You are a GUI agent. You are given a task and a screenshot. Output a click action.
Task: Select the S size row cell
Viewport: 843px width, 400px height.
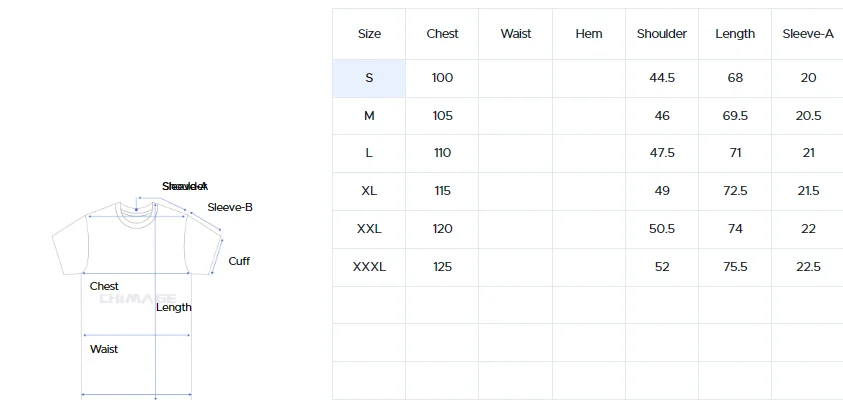tap(369, 78)
